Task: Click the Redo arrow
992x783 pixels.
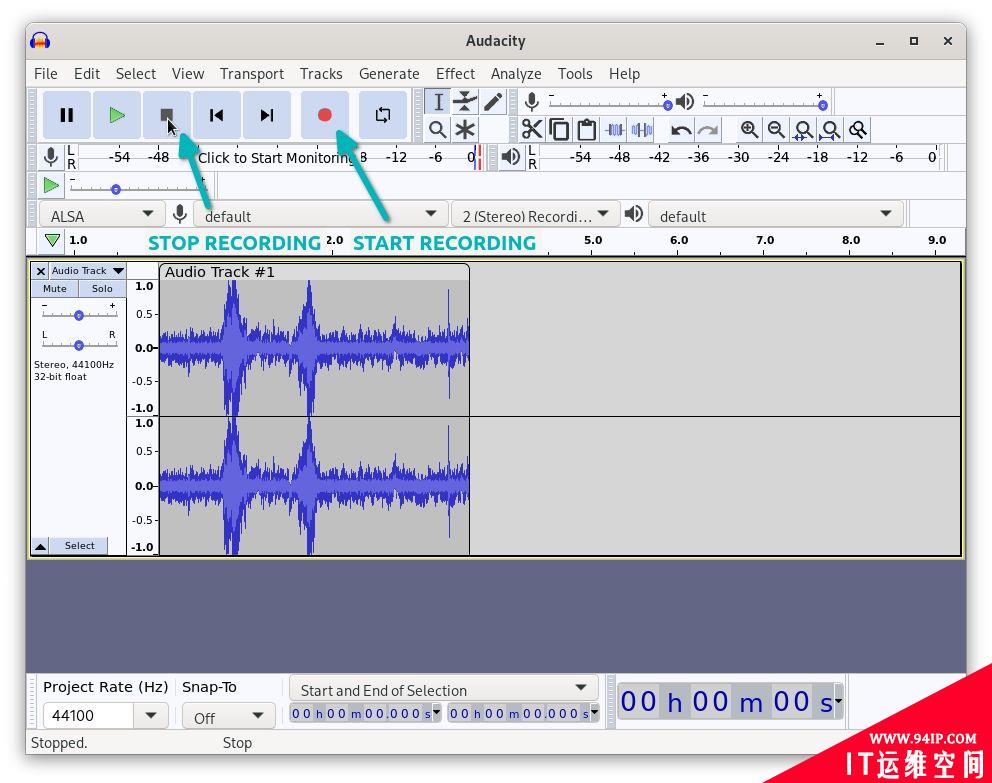Action: [708, 130]
